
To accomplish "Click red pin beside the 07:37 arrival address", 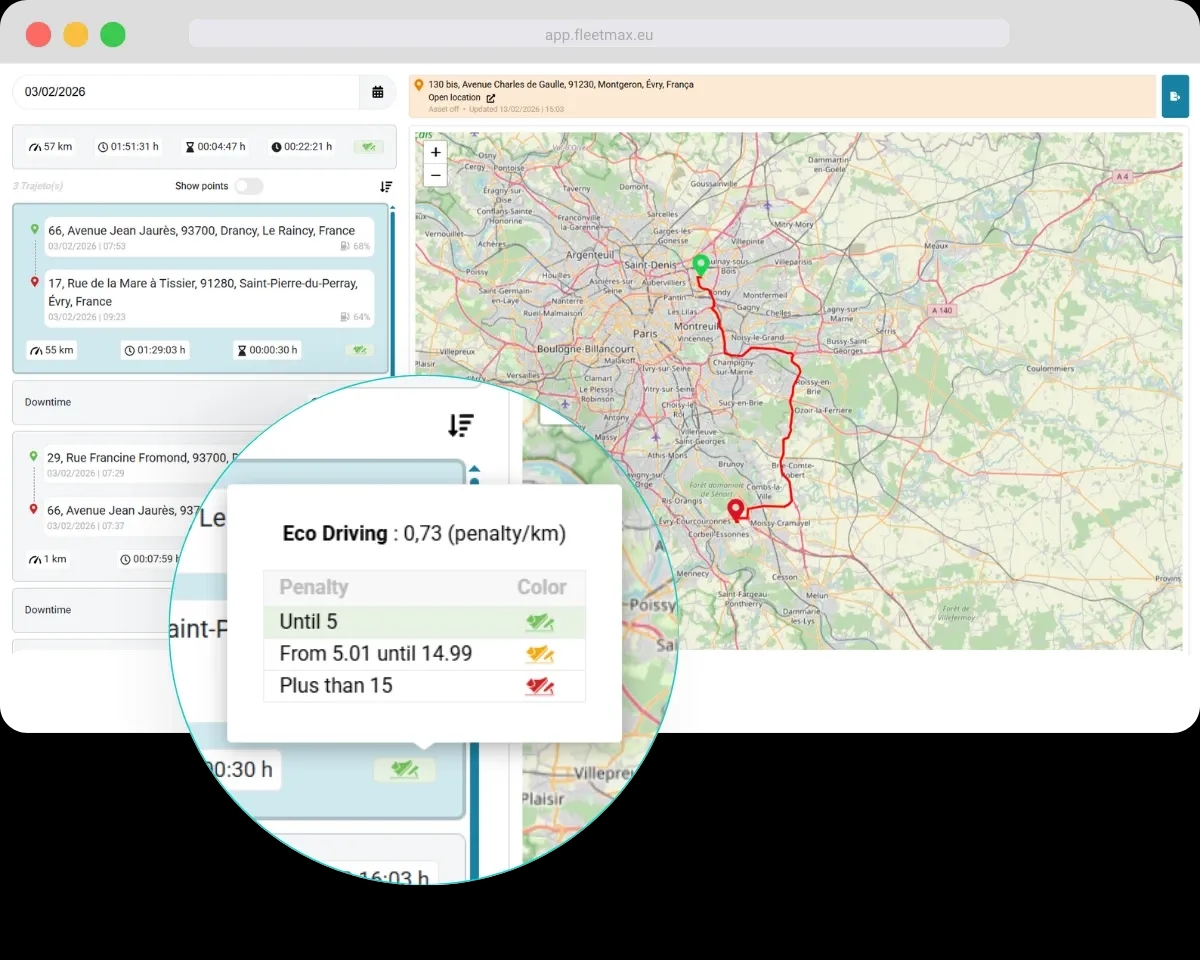I will (34, 509).
